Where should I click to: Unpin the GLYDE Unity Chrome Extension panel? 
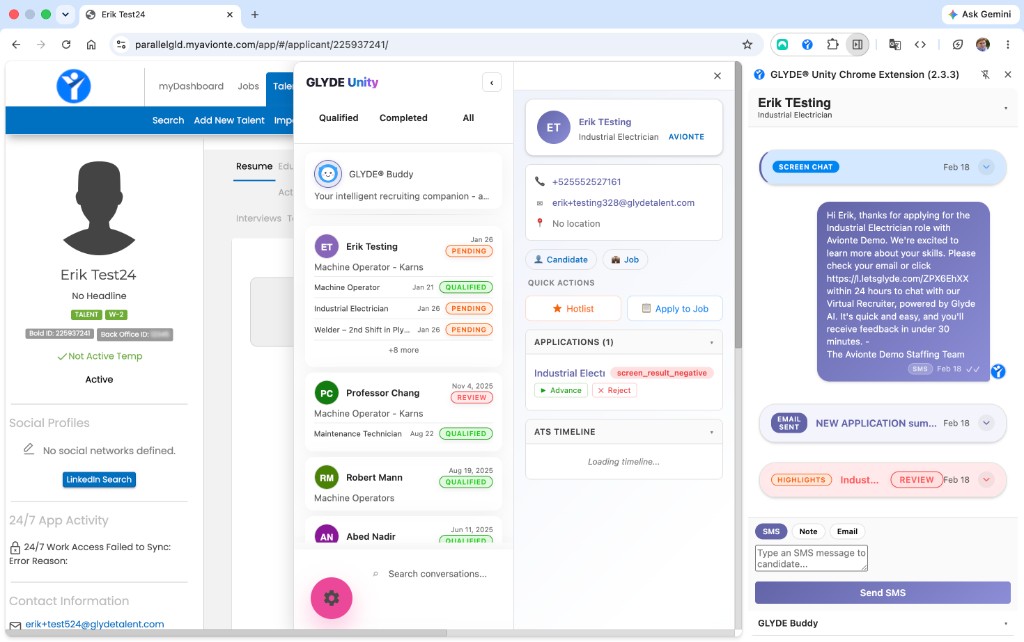point(985,74)
